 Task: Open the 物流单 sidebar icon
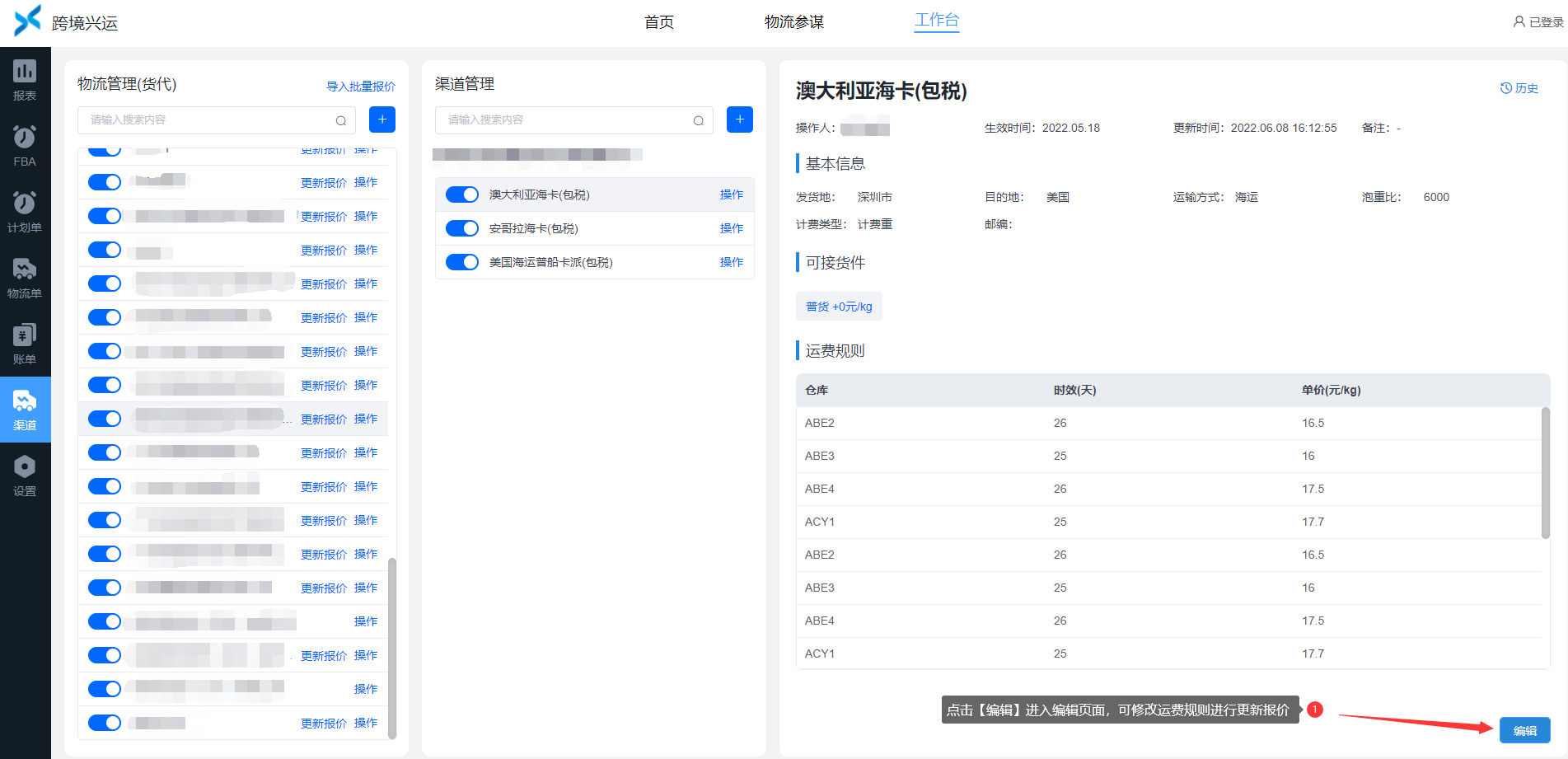click(25, 279)
